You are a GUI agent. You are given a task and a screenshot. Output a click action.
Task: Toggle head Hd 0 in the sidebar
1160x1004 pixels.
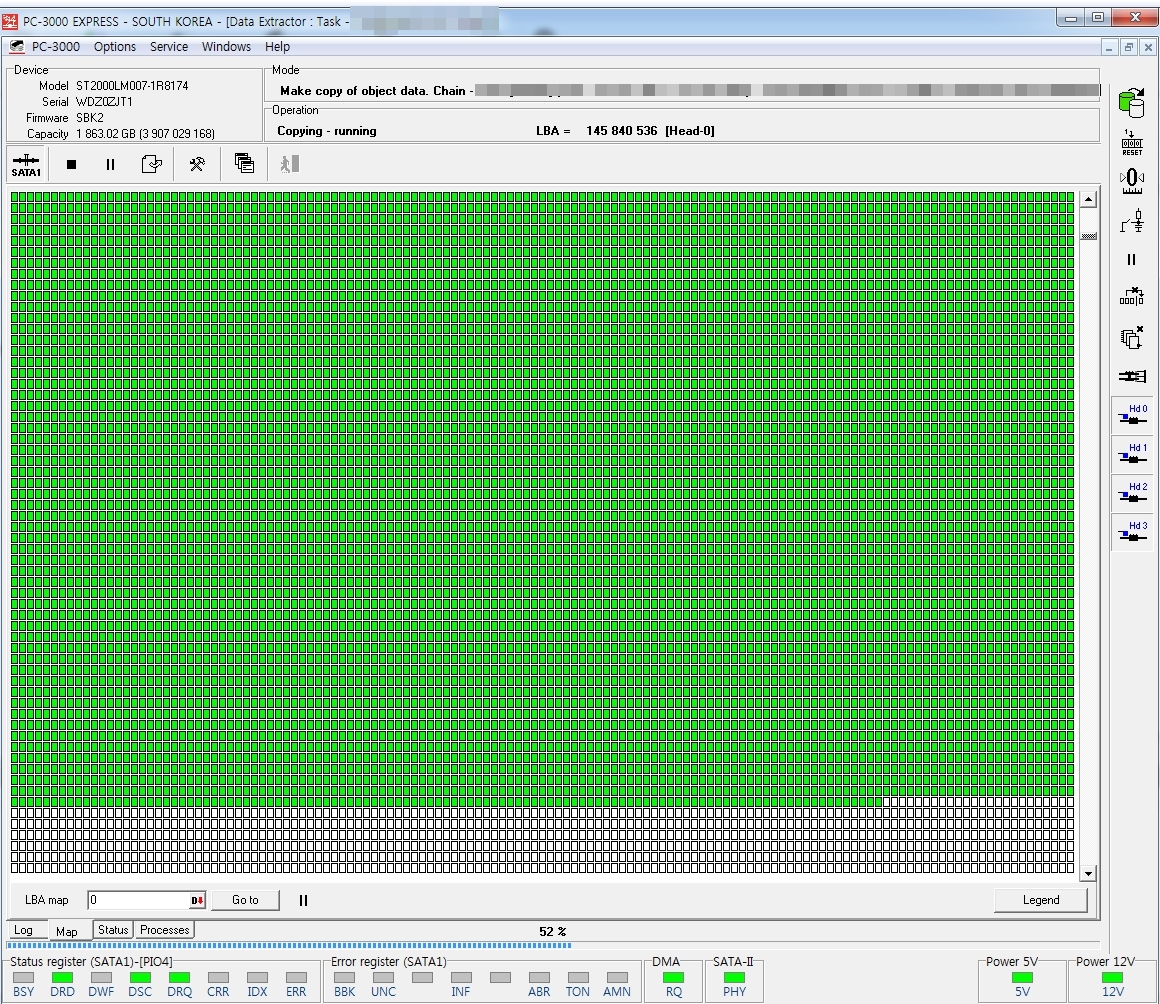pyautogui.click(x=1132, y=417)
